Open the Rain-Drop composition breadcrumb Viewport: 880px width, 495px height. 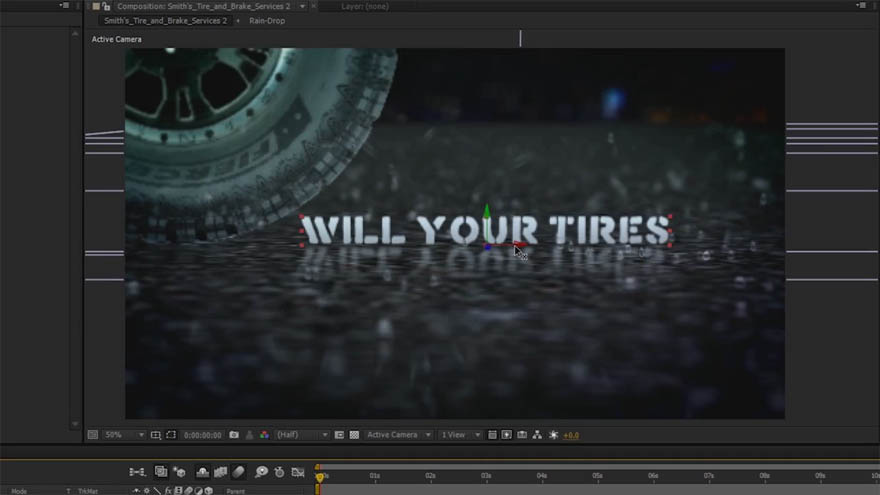click(267, 21)
